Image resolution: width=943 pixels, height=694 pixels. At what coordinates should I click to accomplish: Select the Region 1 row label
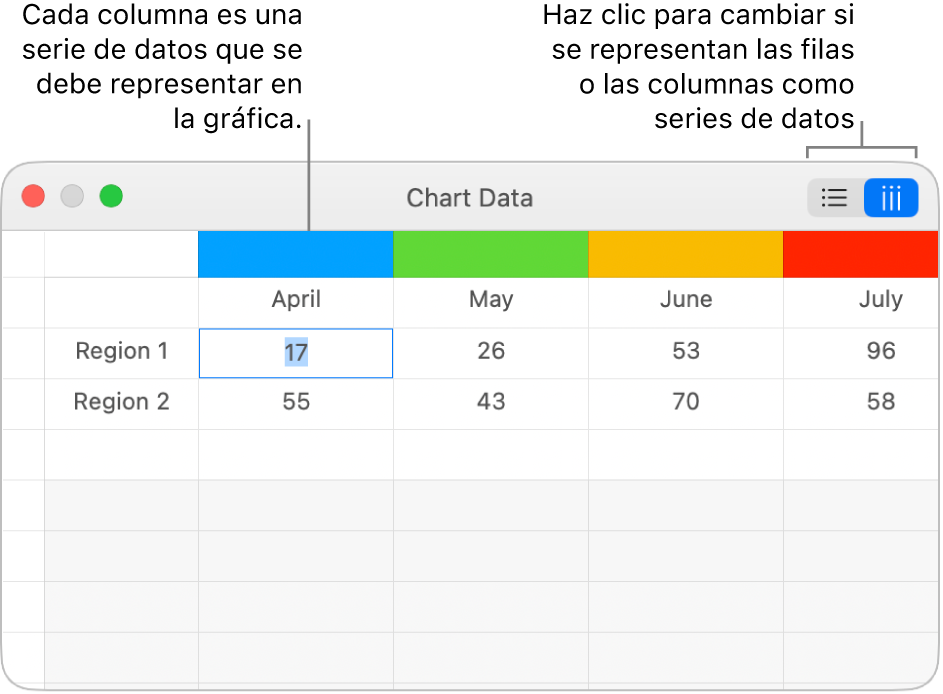point(122,351)
